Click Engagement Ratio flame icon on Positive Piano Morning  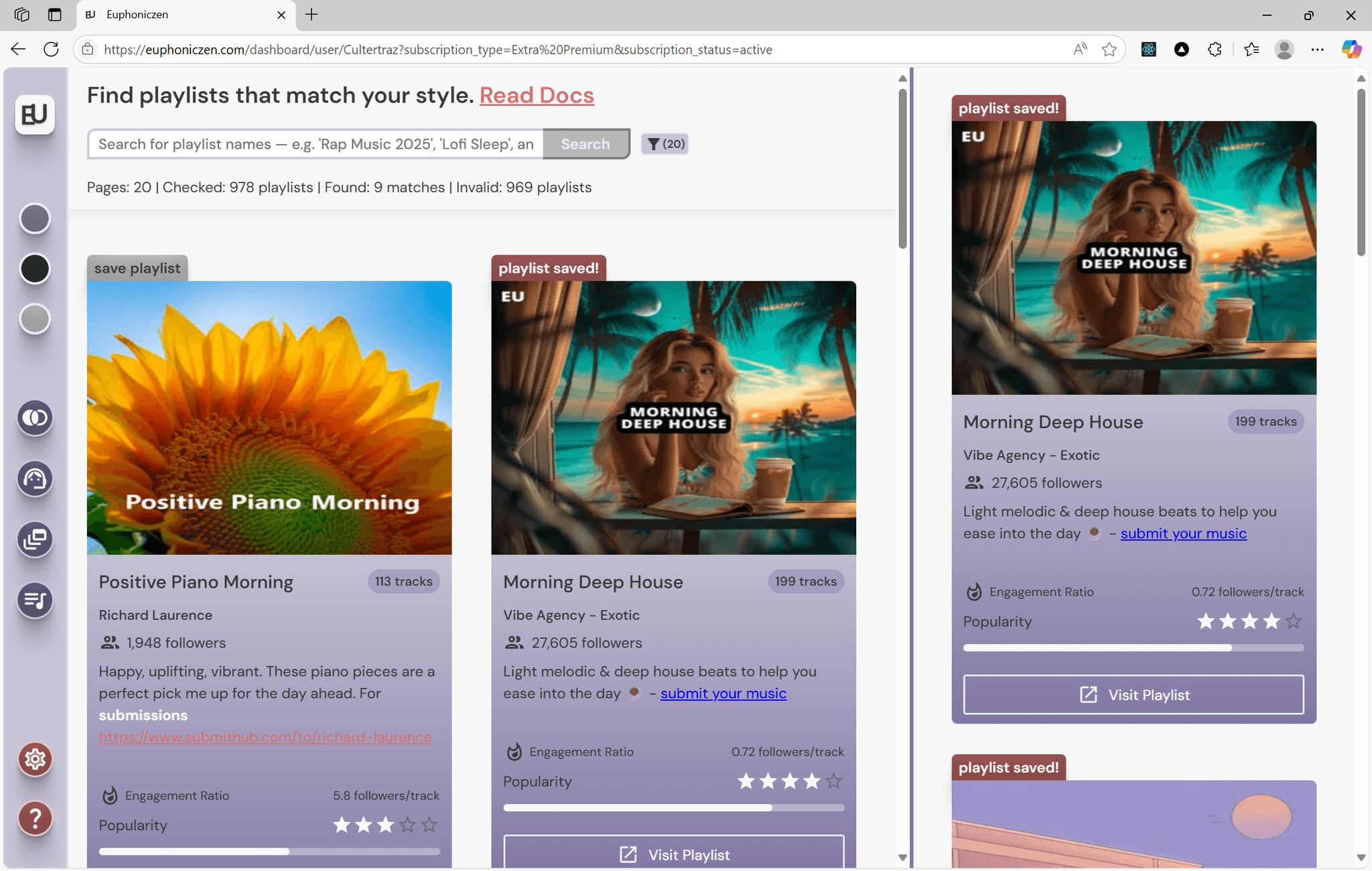point(110,796)
